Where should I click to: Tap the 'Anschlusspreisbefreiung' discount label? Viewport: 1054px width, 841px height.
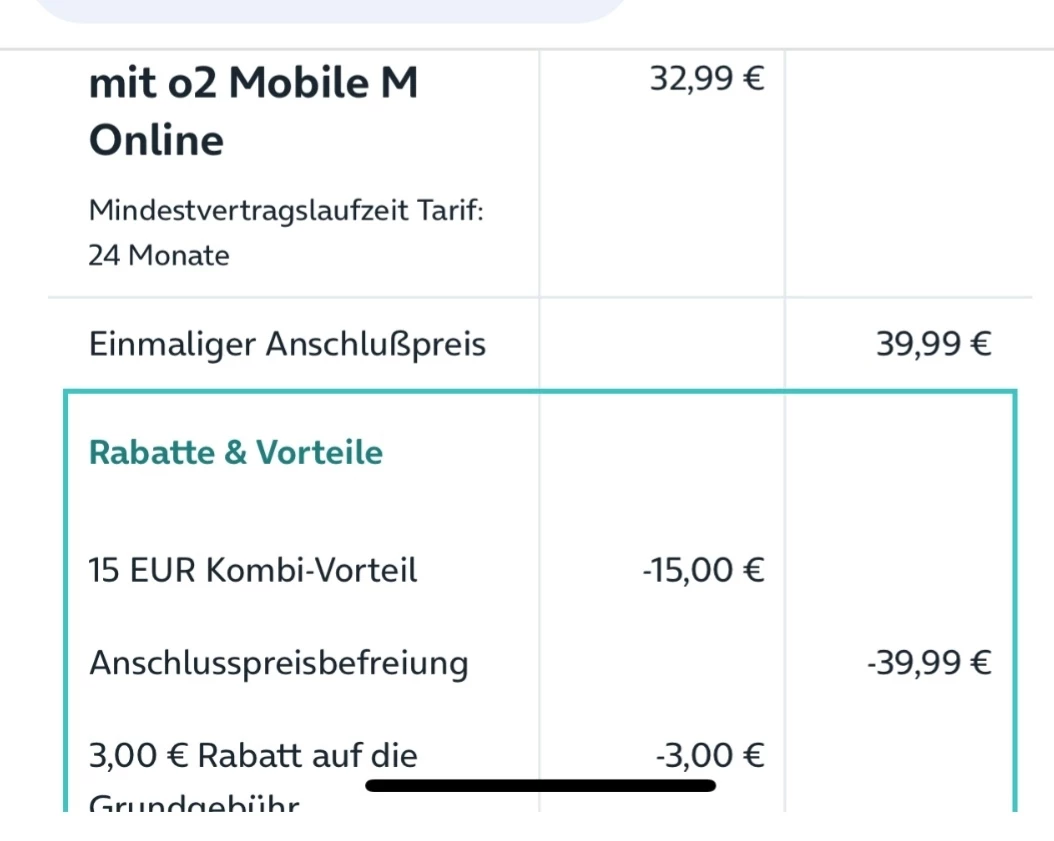[x=279, y=663]
